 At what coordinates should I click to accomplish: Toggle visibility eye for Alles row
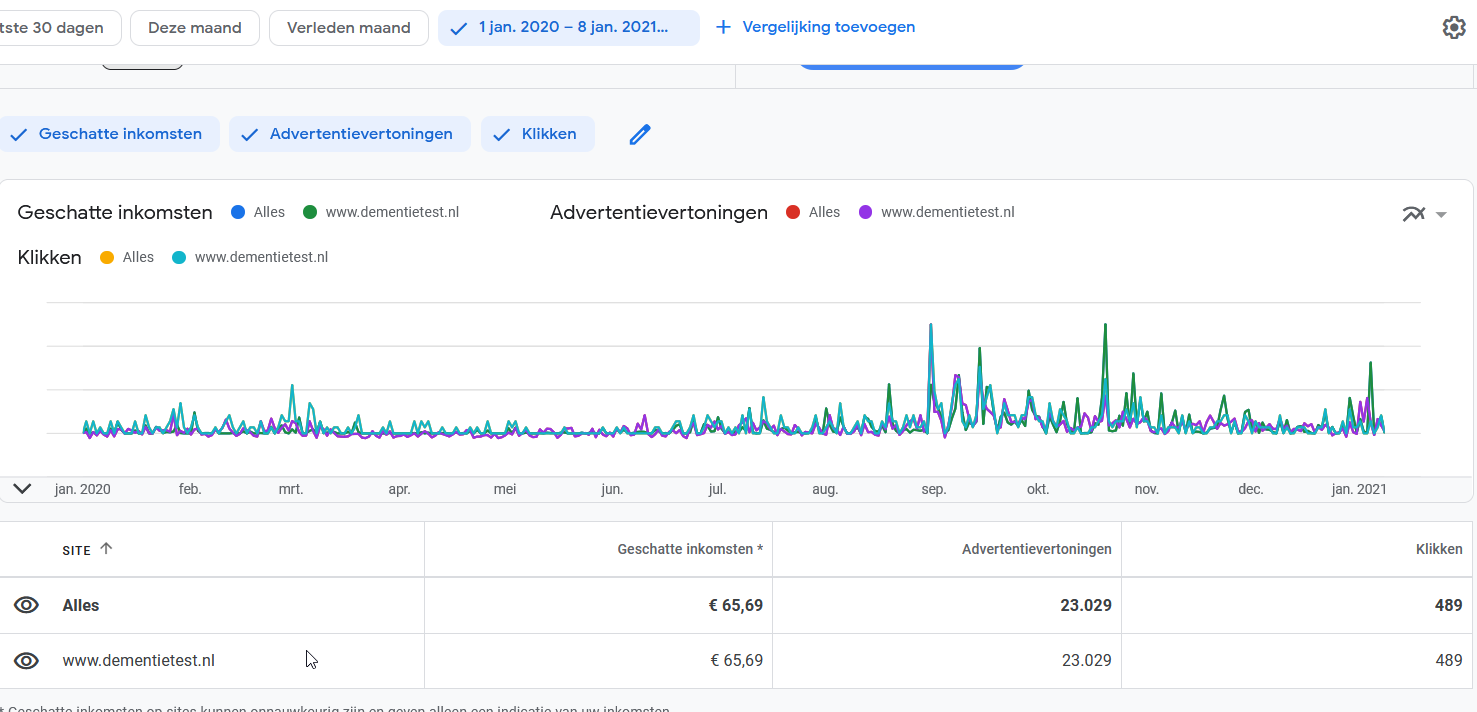26,605
